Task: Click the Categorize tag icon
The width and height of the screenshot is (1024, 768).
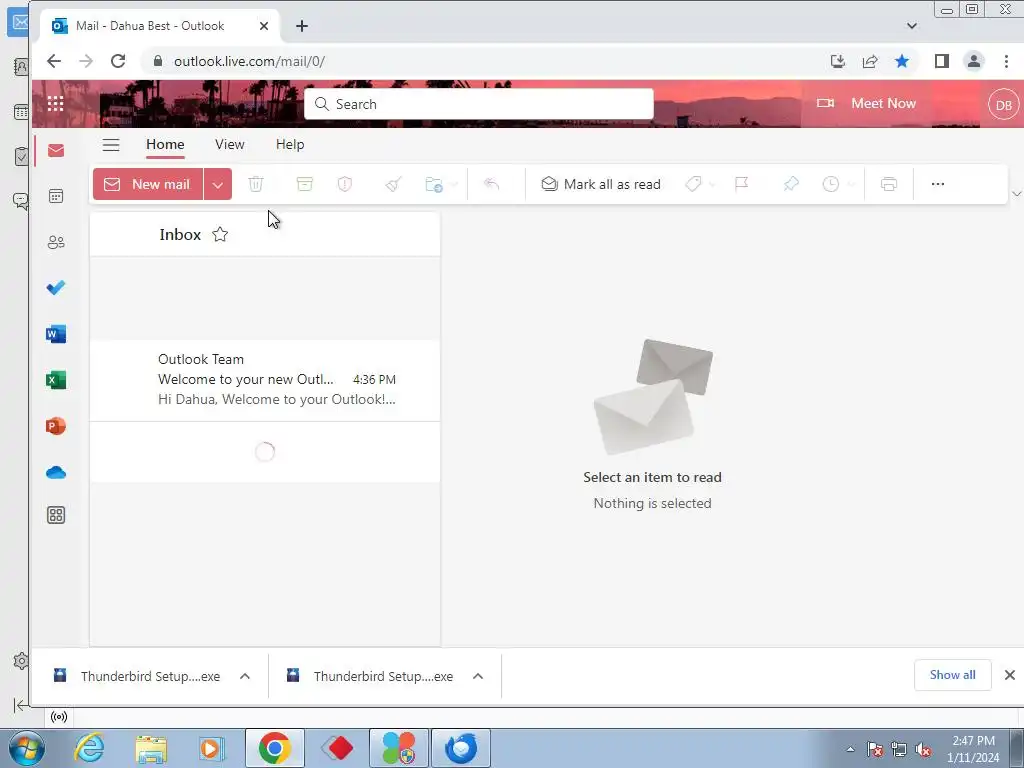Action: point(694,184)
